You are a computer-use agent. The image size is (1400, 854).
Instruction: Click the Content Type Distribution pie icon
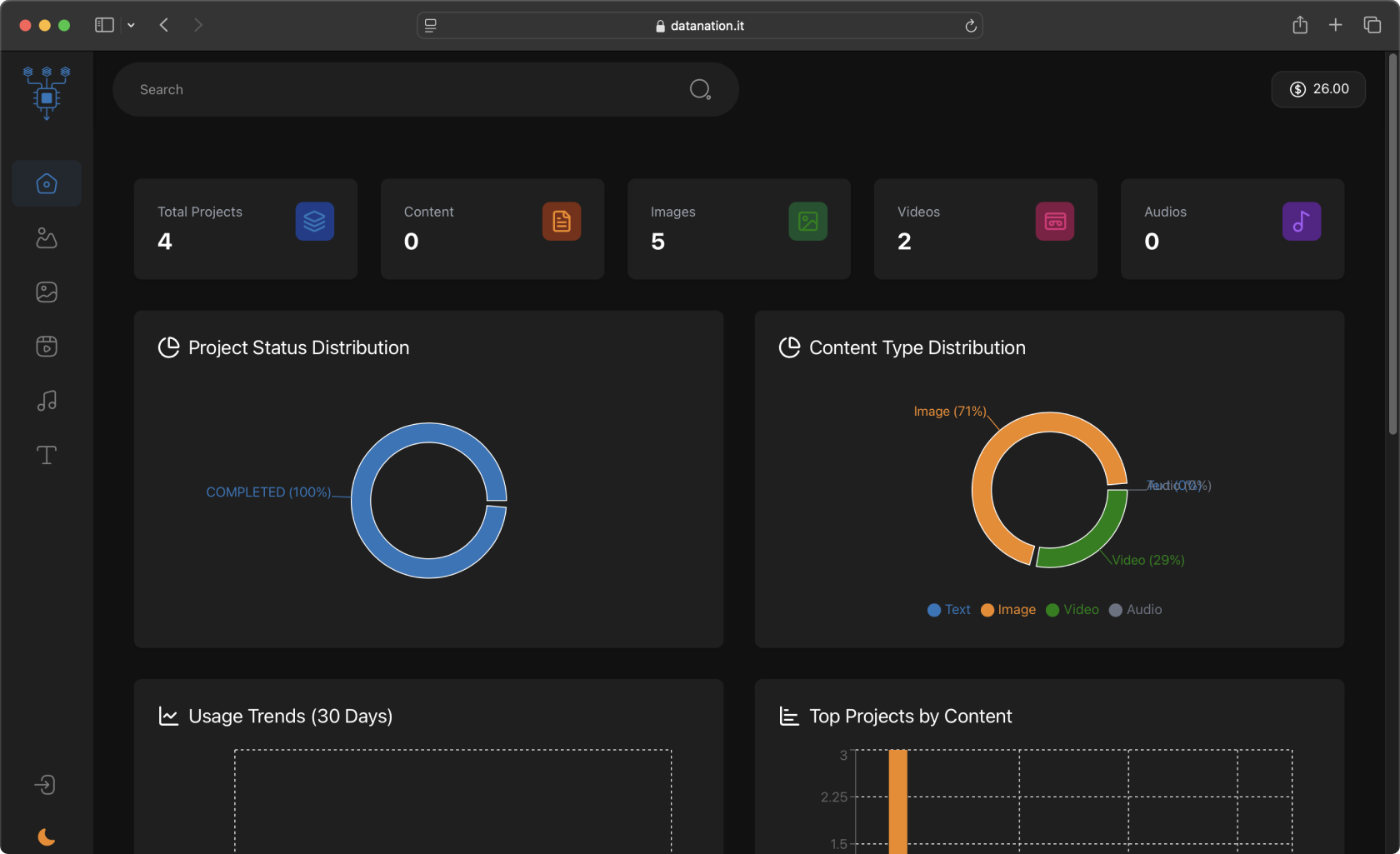(789, 347)
